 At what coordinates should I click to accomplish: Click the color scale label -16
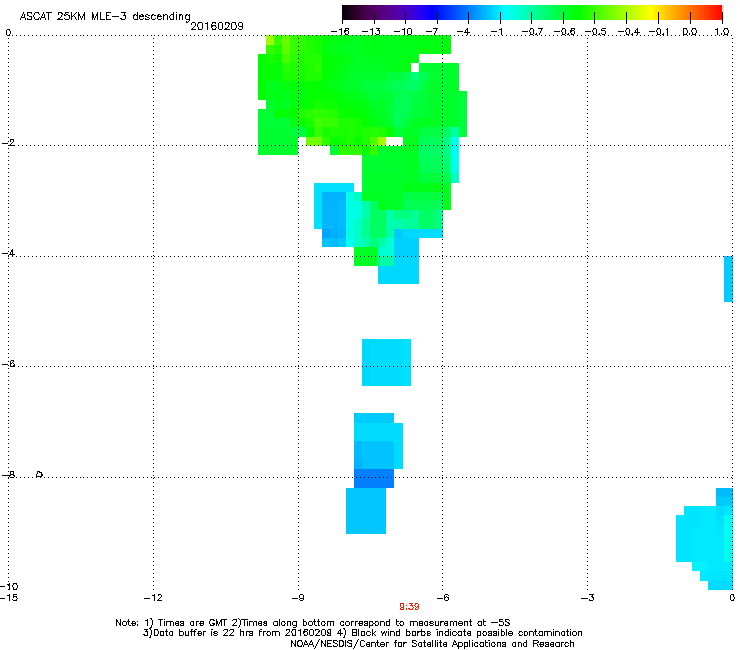[340, 32]
